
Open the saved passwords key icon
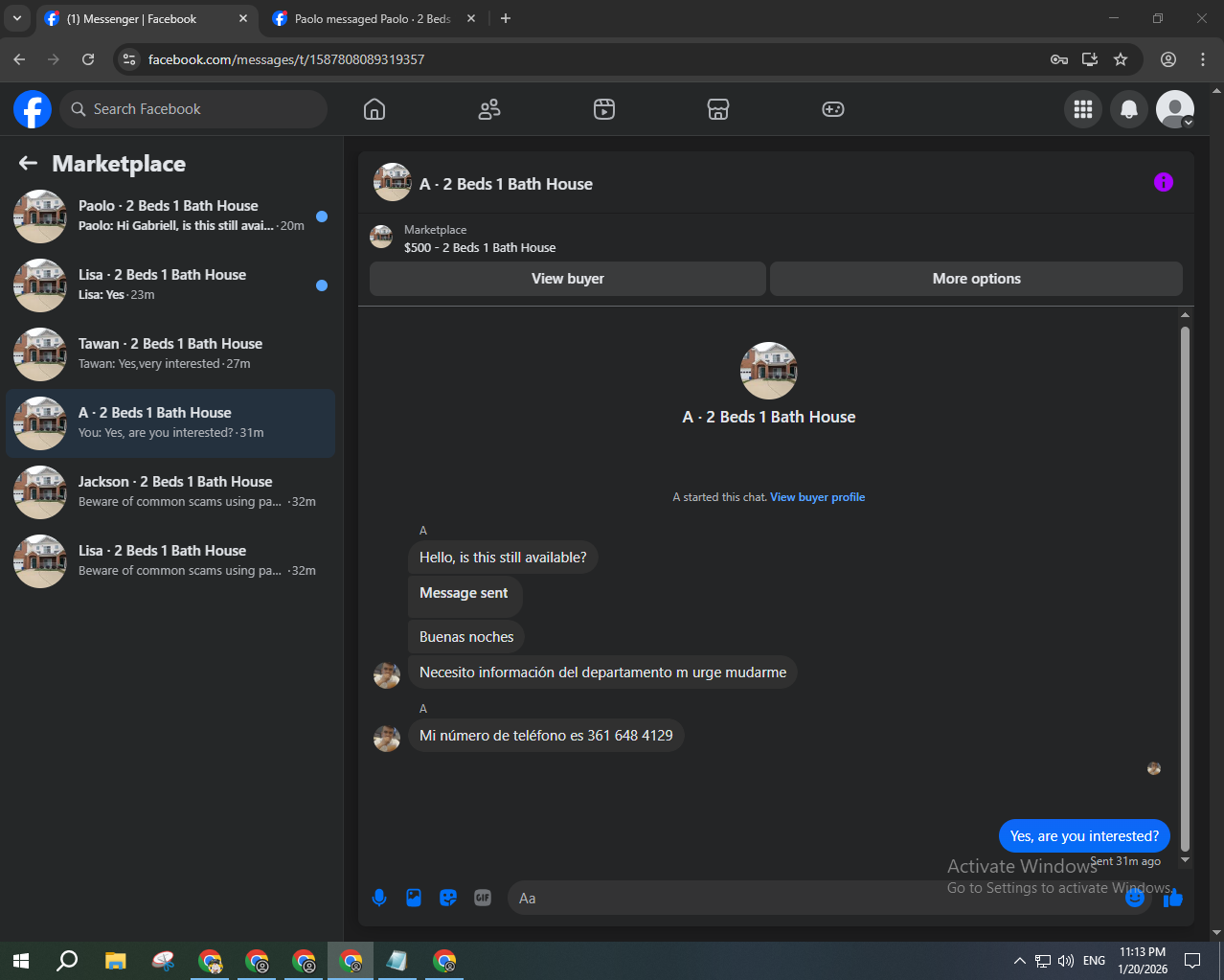click(x=1059, y=59)
